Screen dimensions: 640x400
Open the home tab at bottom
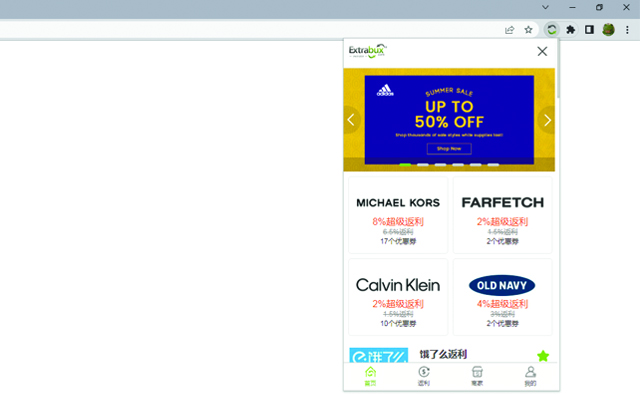pyautogui.click(x=370, y=376)
